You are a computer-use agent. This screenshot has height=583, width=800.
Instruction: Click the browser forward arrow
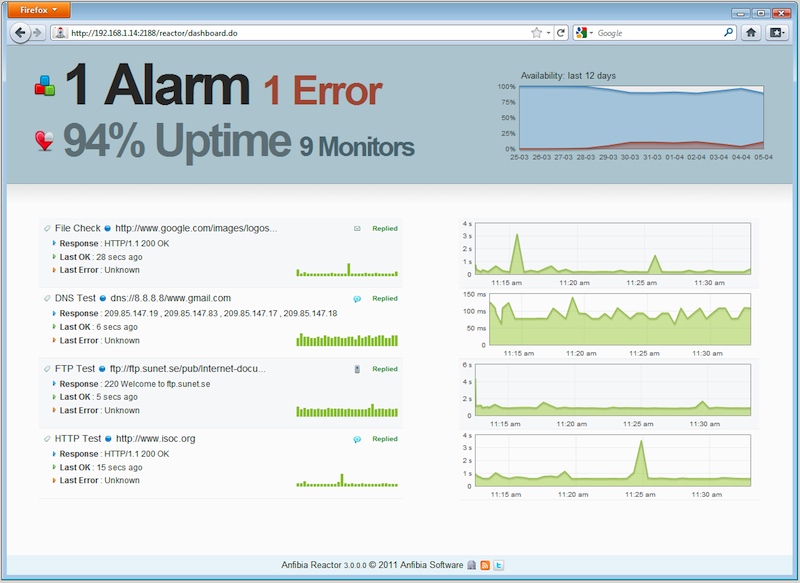[37, 33]
